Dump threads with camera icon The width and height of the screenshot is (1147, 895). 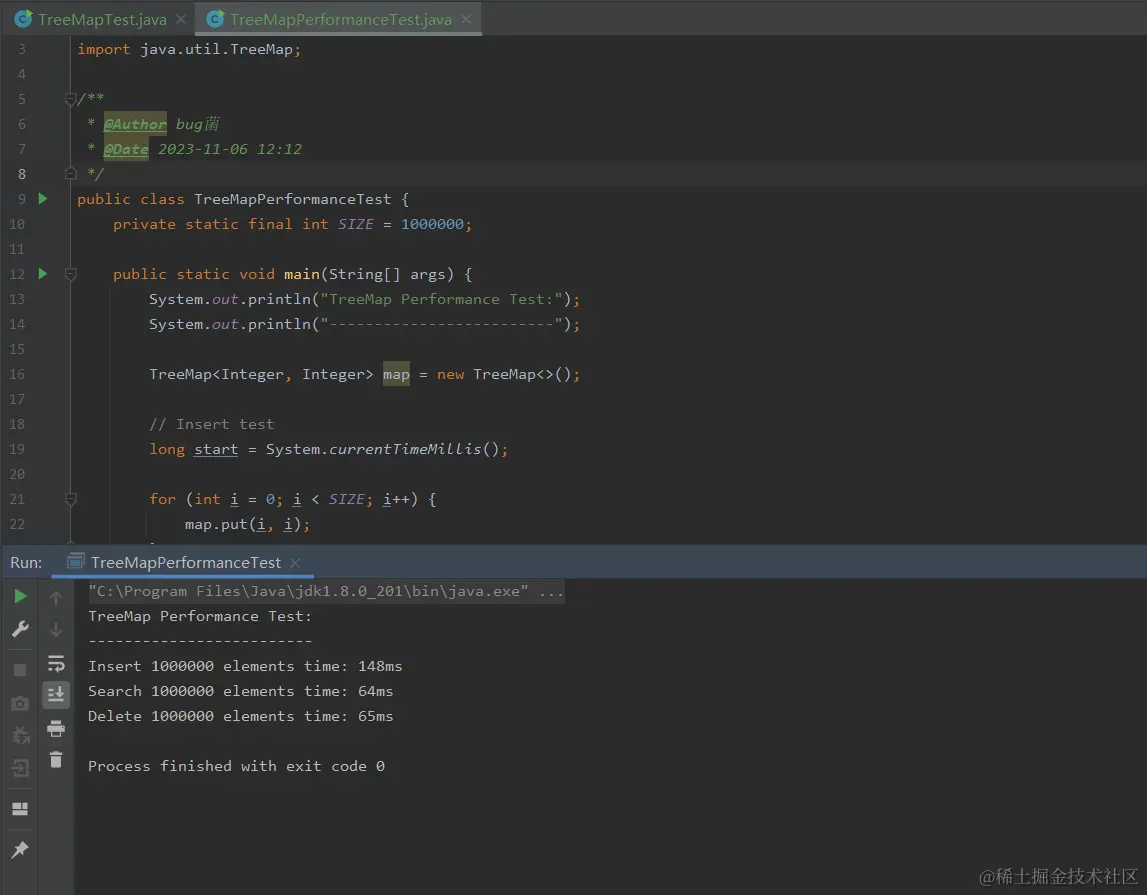(x=20, y=703)
